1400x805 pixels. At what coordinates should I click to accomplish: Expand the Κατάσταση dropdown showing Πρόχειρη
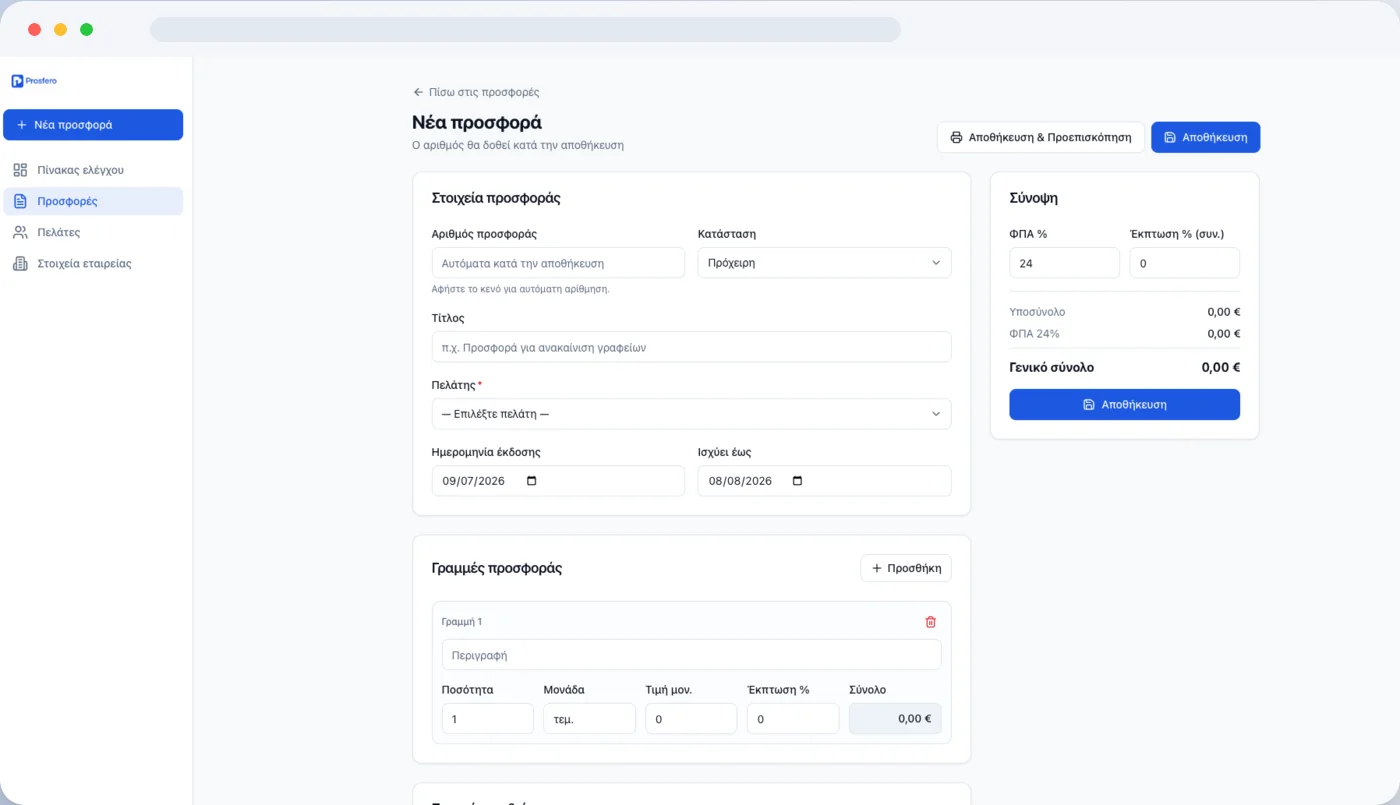(x=824, y=263)
